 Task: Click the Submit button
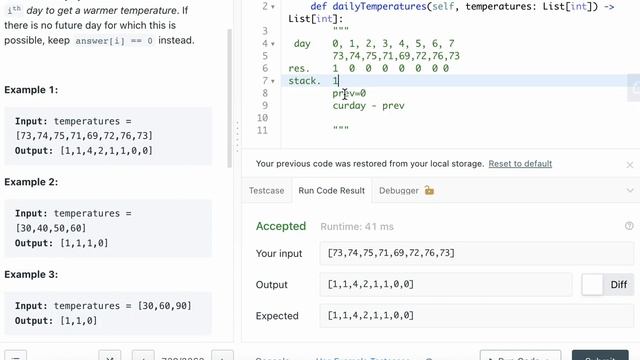click(600, 355)
